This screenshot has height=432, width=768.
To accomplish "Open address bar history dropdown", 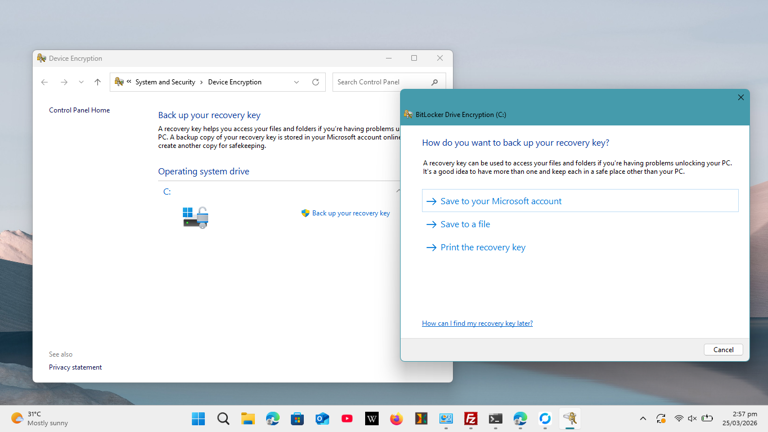I will [296, 82].
